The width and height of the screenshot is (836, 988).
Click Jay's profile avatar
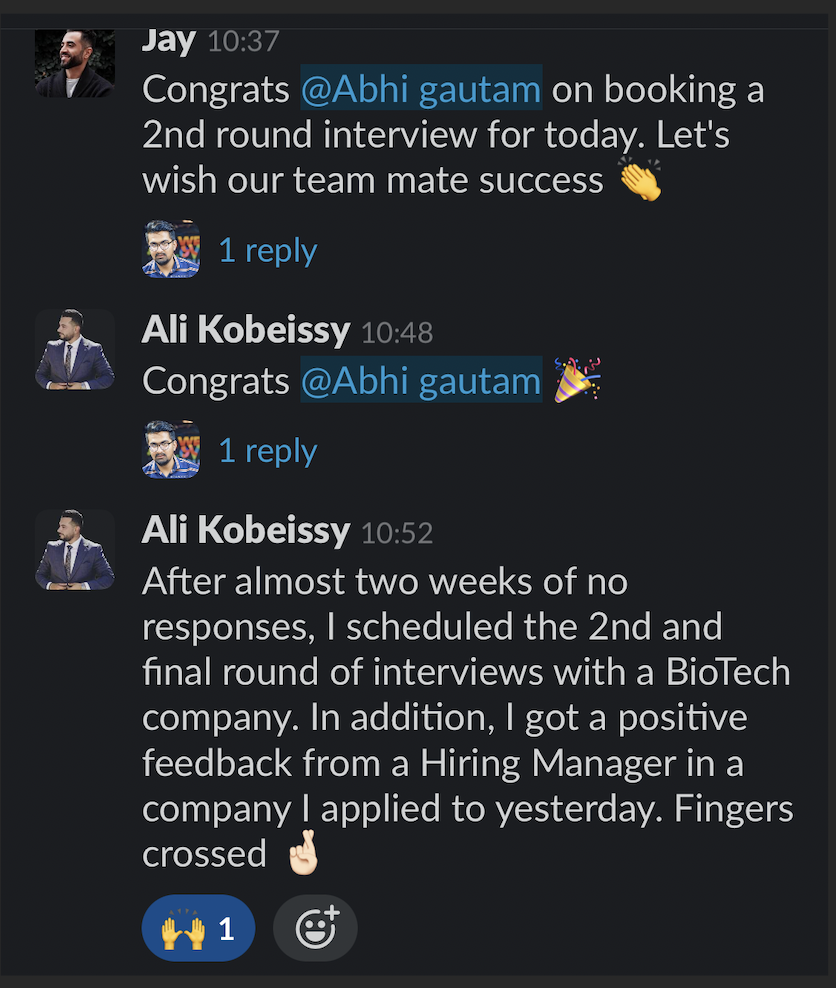pyautogui.click(x=74, y=64)
